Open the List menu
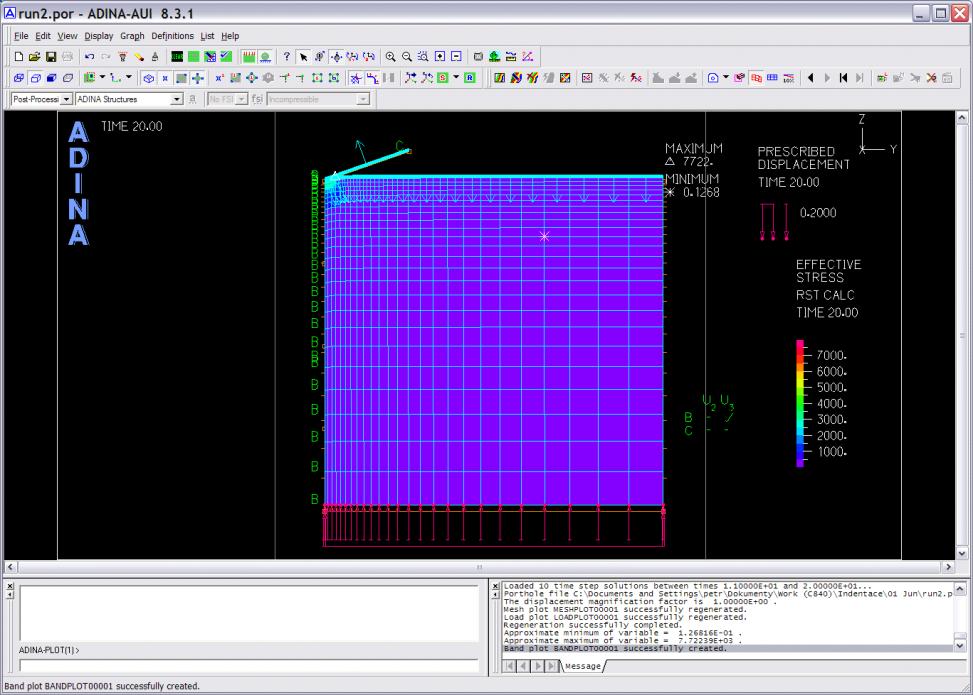Screen dimensions: 973x695 [x=207, y=36]
